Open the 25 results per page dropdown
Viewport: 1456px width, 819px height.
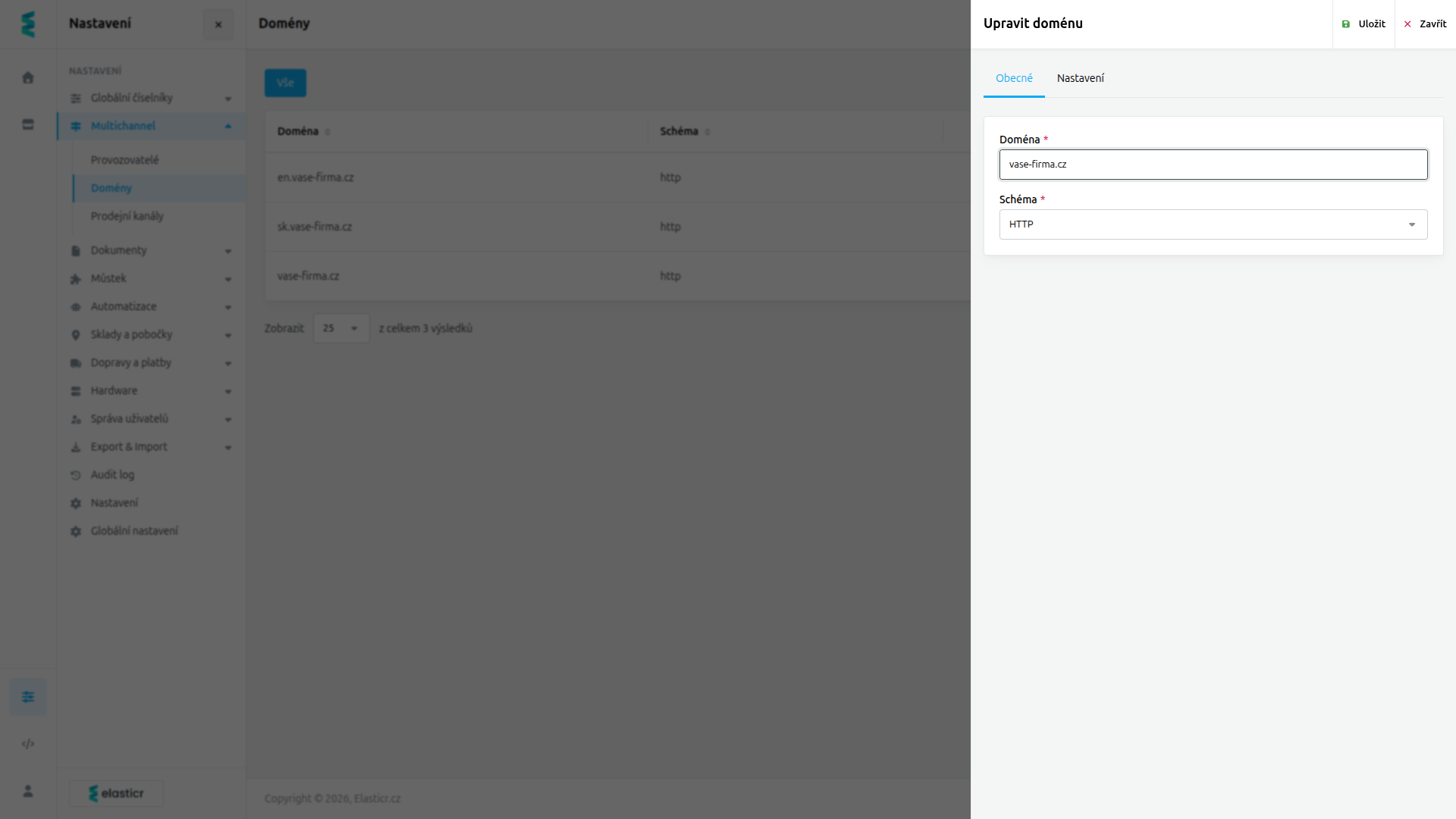(341, 328)
